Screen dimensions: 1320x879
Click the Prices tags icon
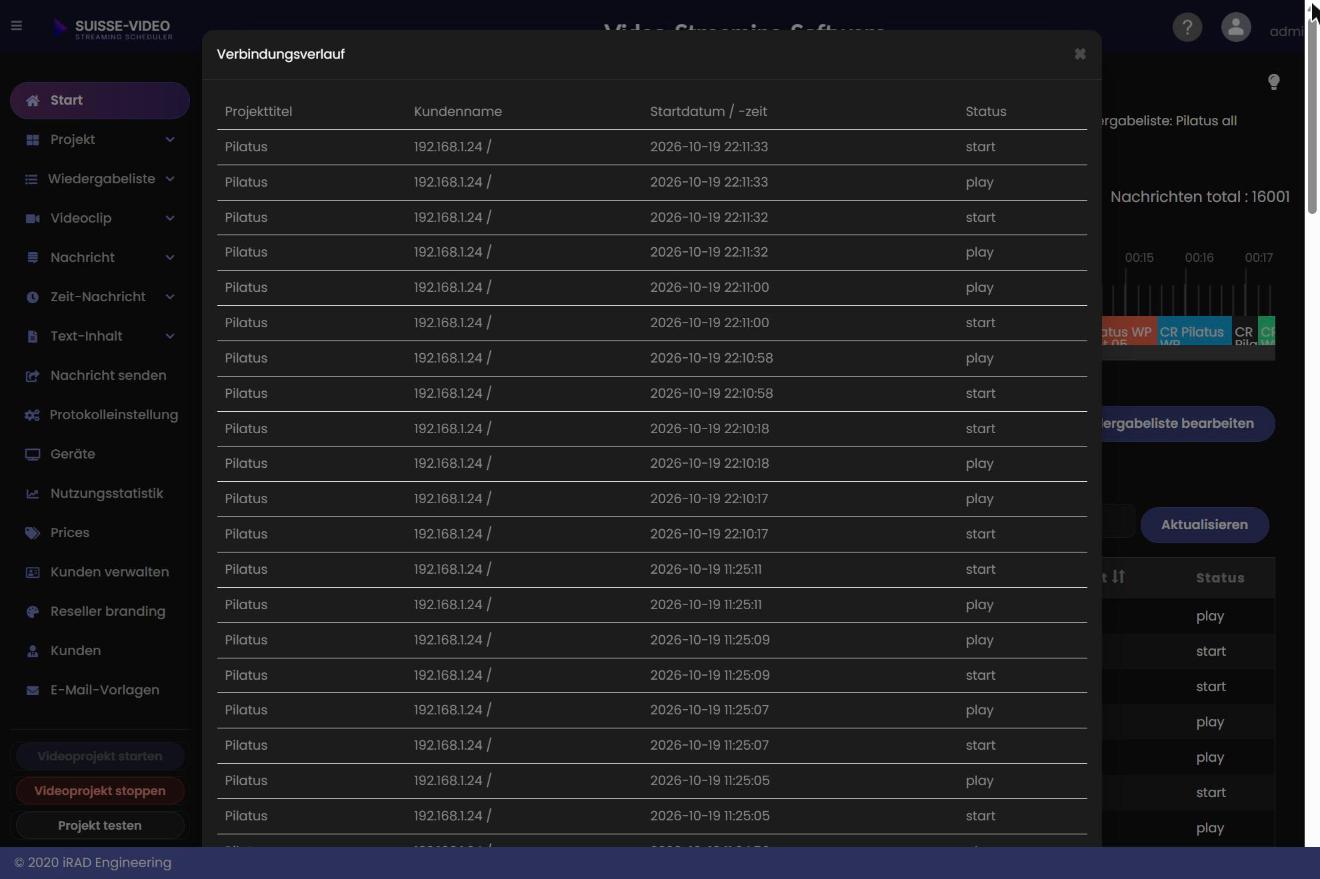click(32, 533)
